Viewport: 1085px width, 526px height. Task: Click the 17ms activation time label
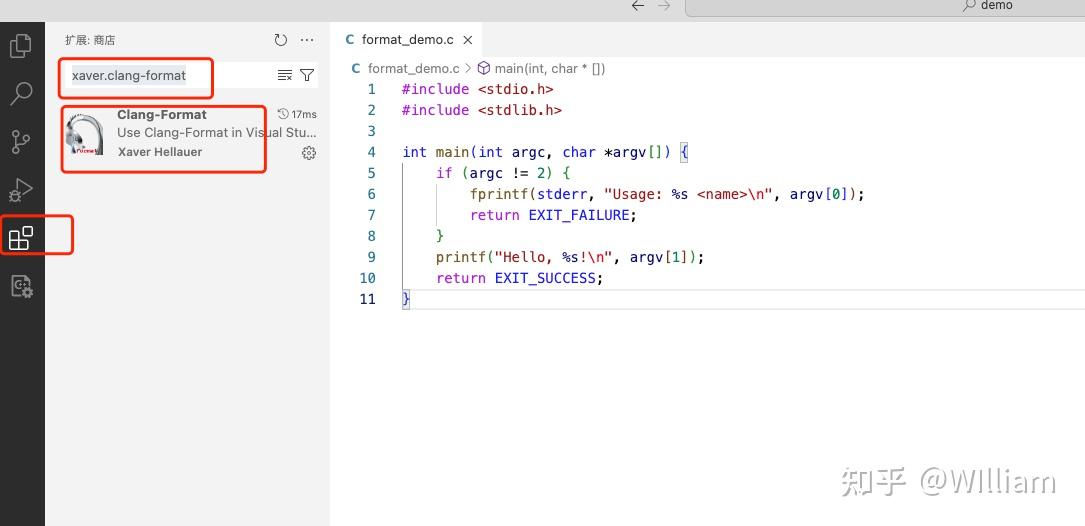point(298,114)
